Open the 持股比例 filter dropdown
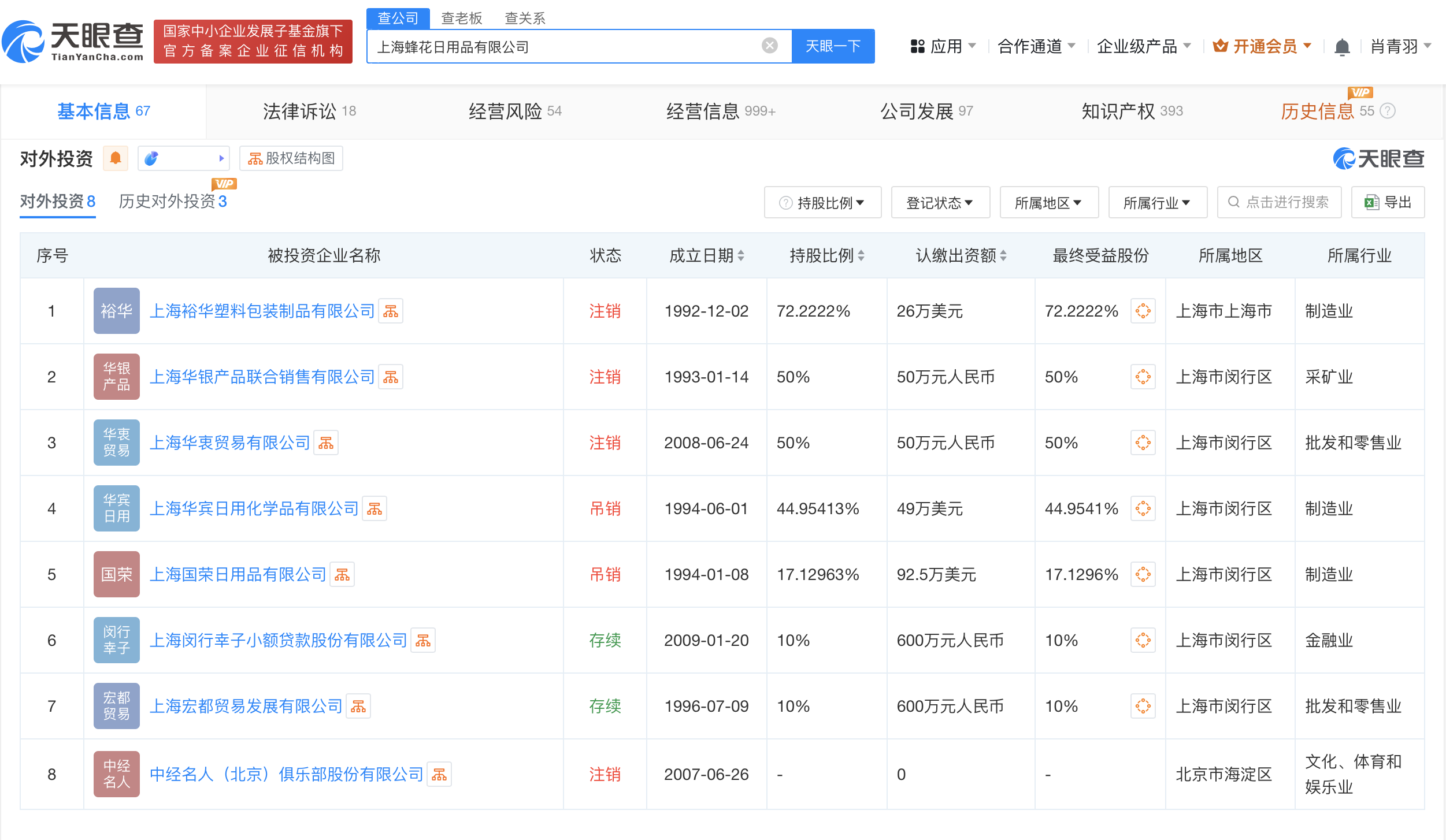Viewport: 1446px width, 840px height. click(822, 203)
